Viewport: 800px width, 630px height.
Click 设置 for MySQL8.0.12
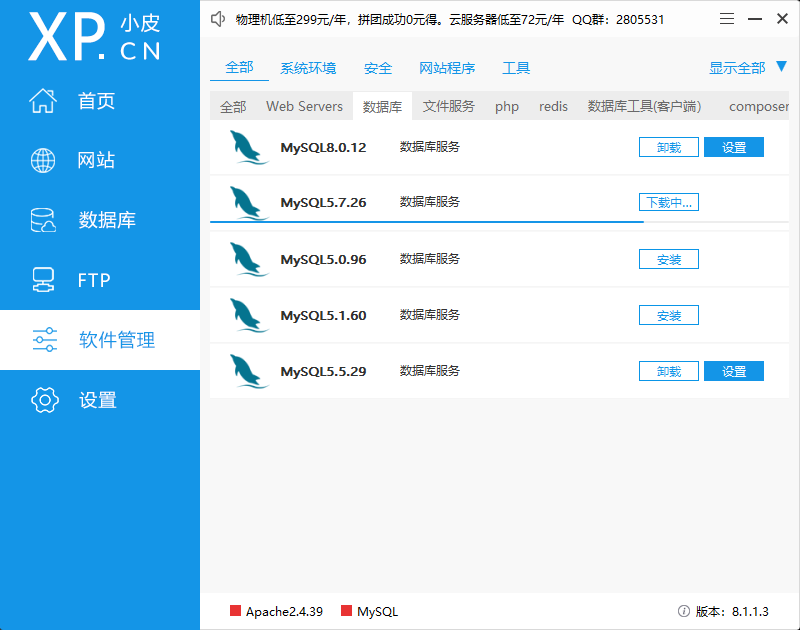734,147
